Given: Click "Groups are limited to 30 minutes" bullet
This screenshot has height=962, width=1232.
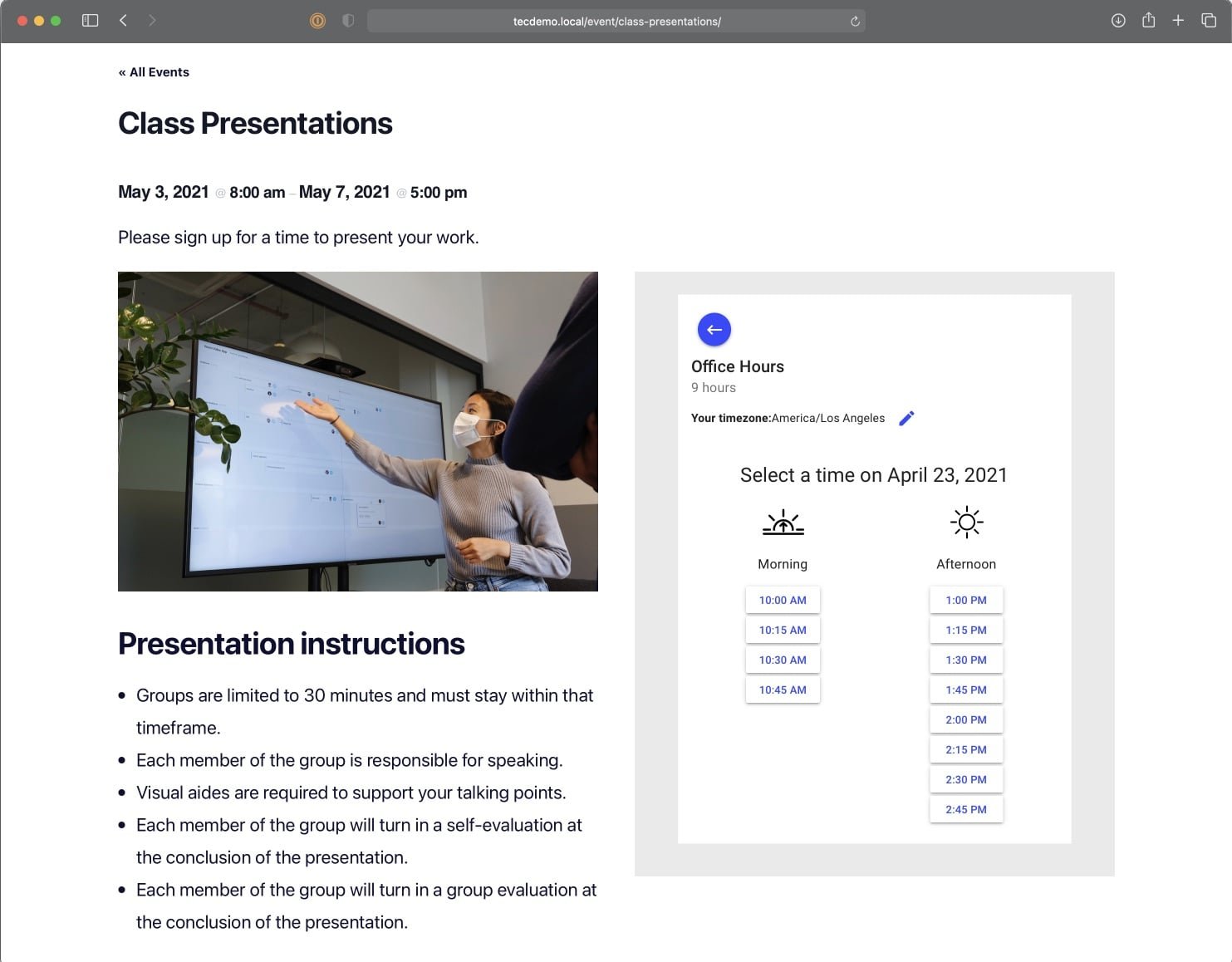Looking at the screenshot, I should [x=365, y=711].
